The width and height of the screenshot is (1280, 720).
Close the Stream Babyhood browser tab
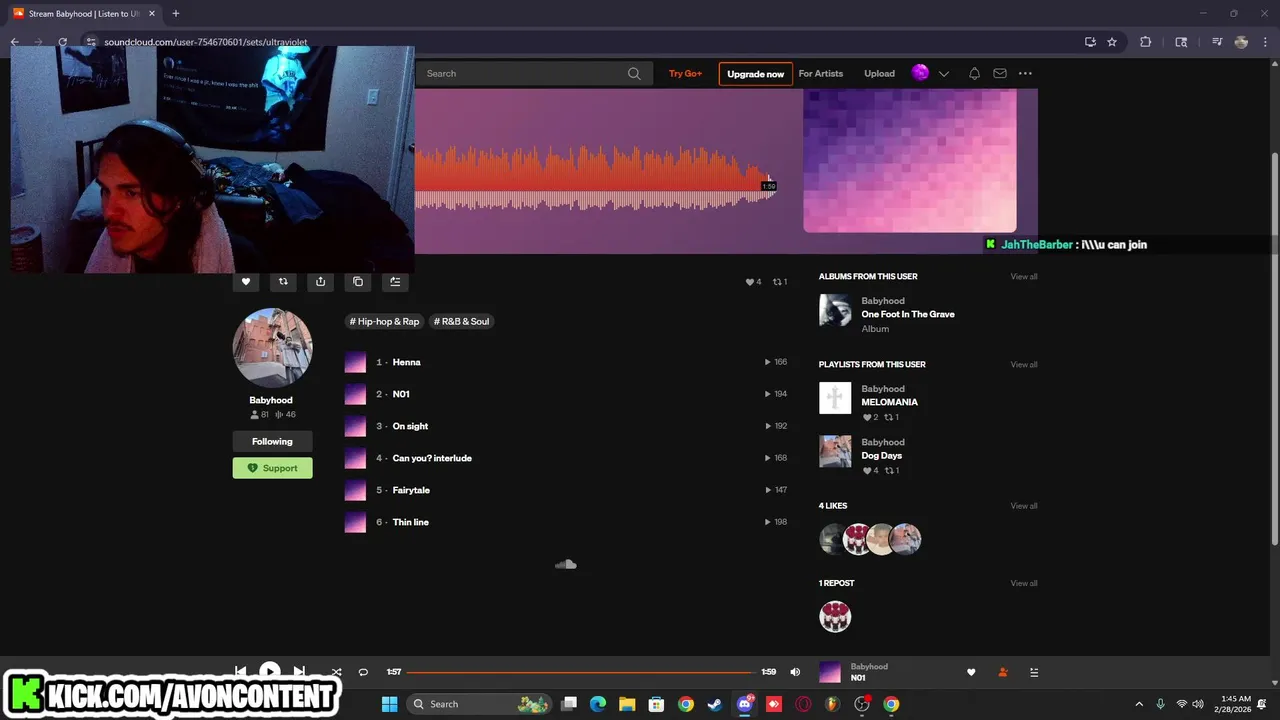[x=152, y=14]
